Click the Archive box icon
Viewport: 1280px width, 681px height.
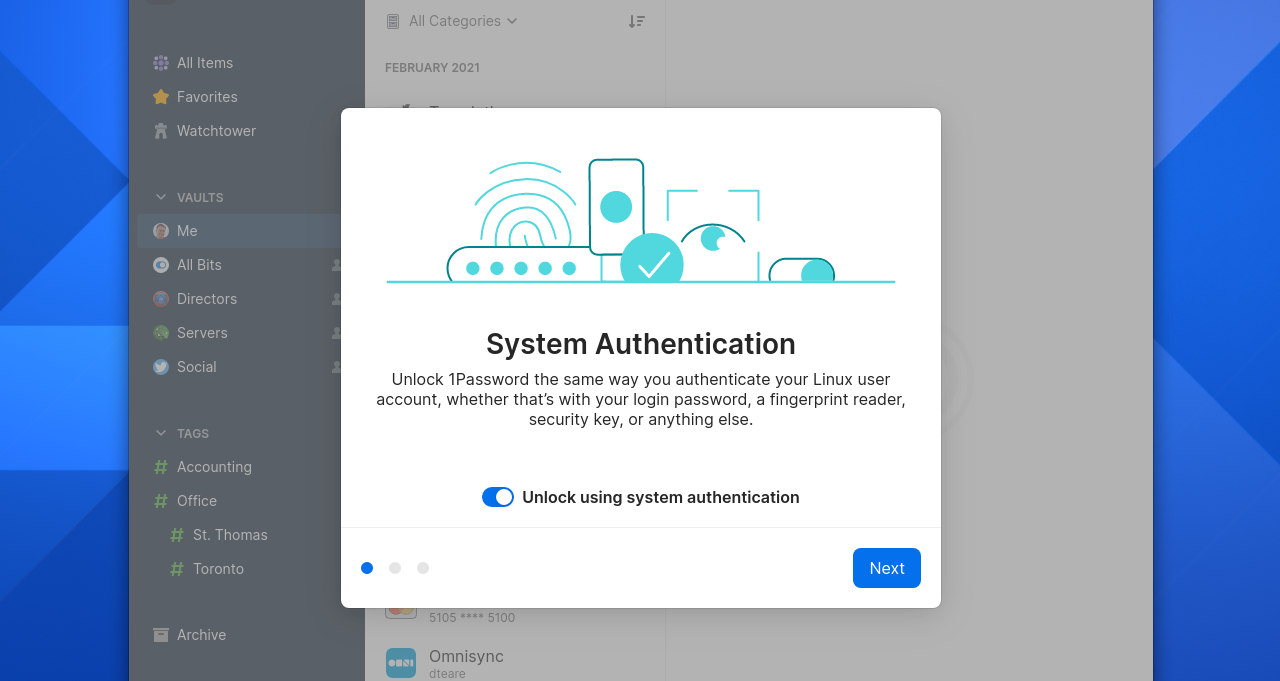161,635
